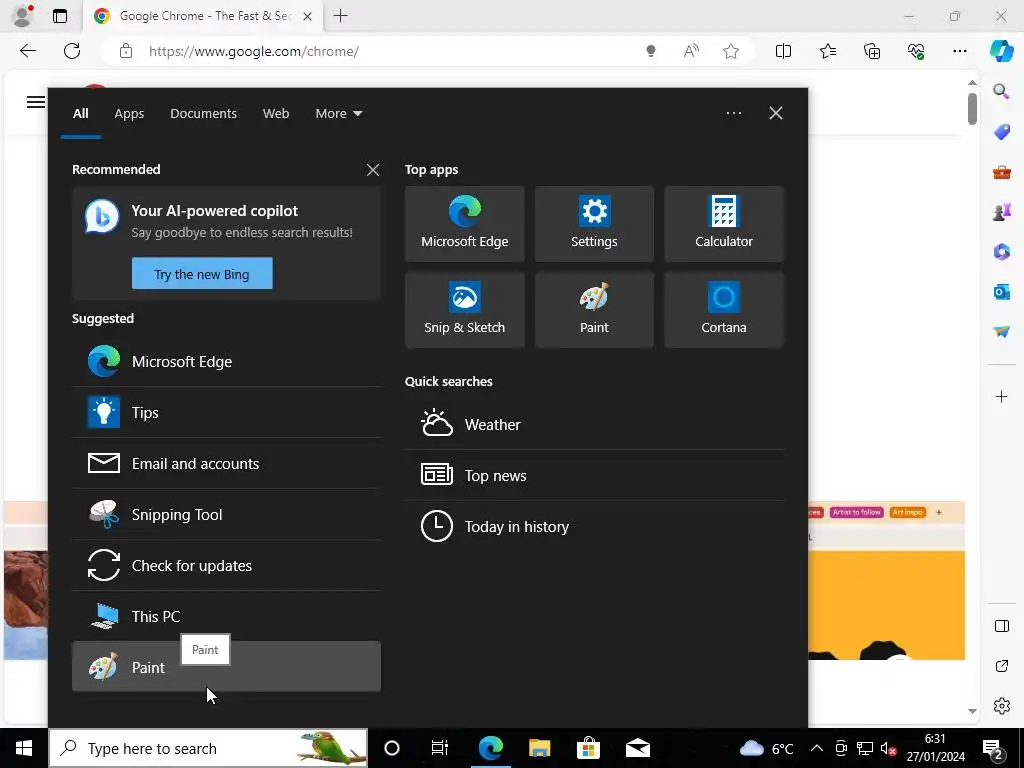Open Drop icon in sidebar
1024x768 pixels.
pyautogui.click(x=1001, y=332)
